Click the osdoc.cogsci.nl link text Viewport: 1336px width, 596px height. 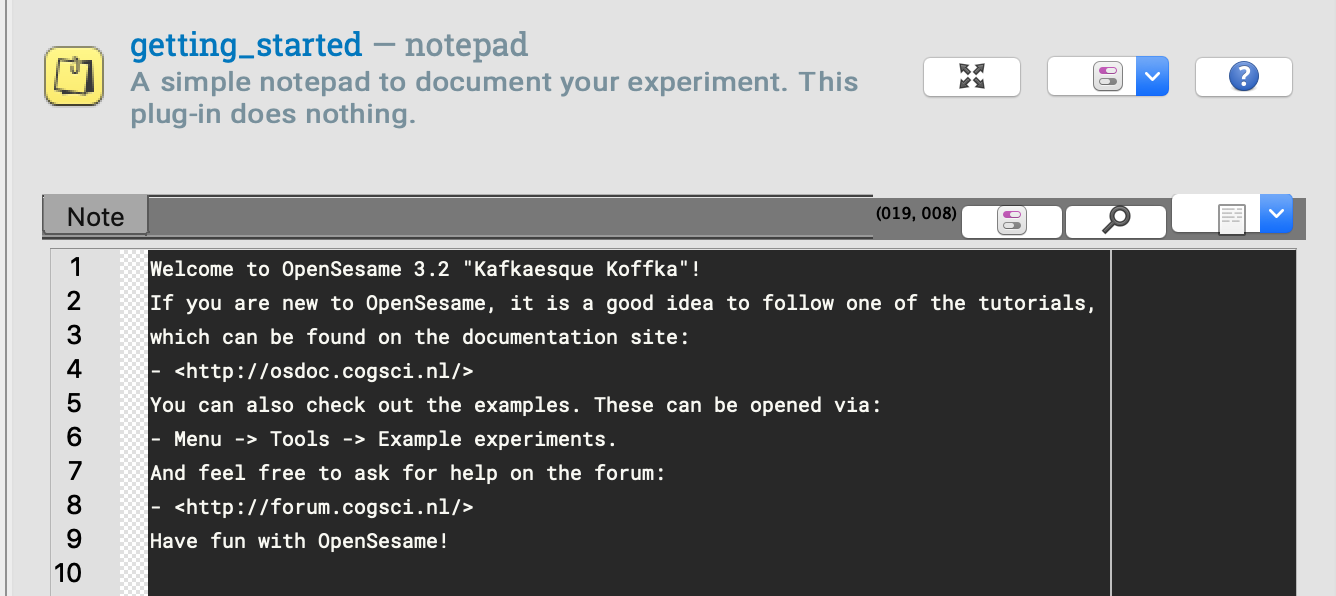coord(323,371)
